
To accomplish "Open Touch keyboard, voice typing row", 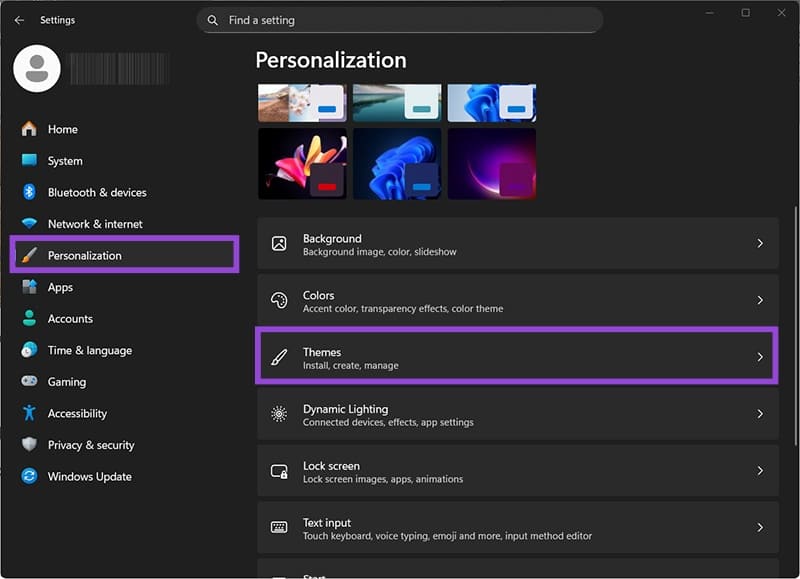I will tap(518, 527).
